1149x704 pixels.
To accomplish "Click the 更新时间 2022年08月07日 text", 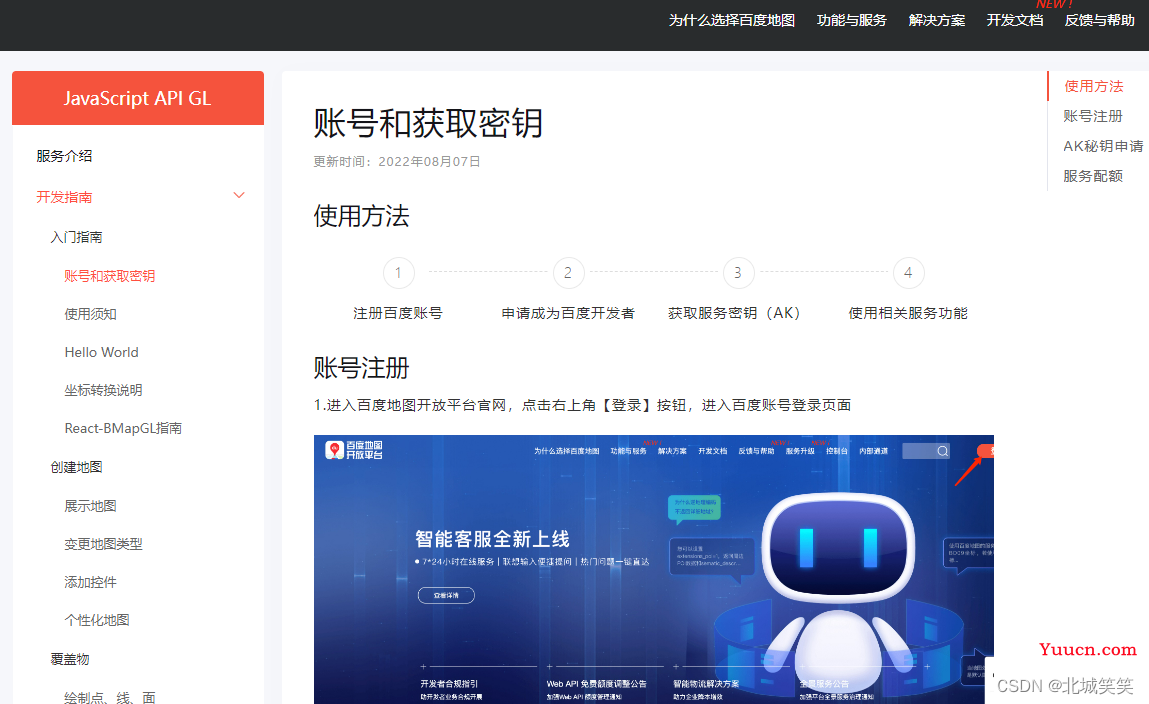I will (x=397, y=162).
